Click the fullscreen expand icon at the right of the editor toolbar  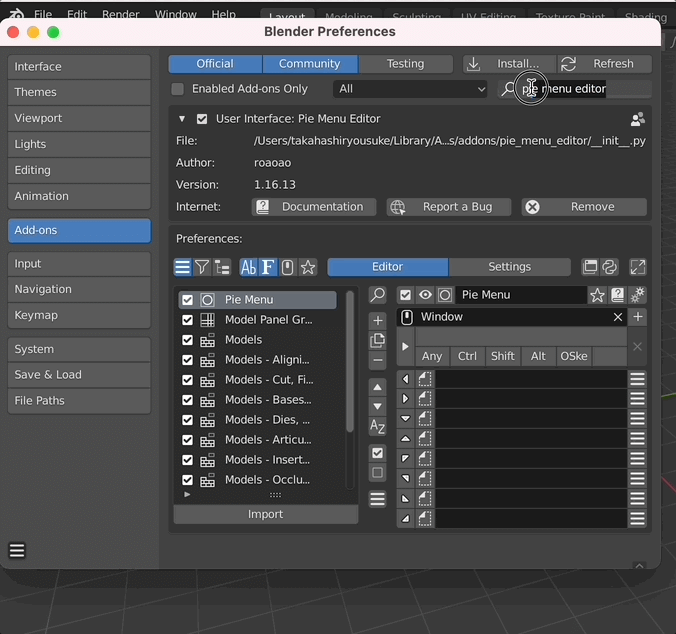[637, 267]
